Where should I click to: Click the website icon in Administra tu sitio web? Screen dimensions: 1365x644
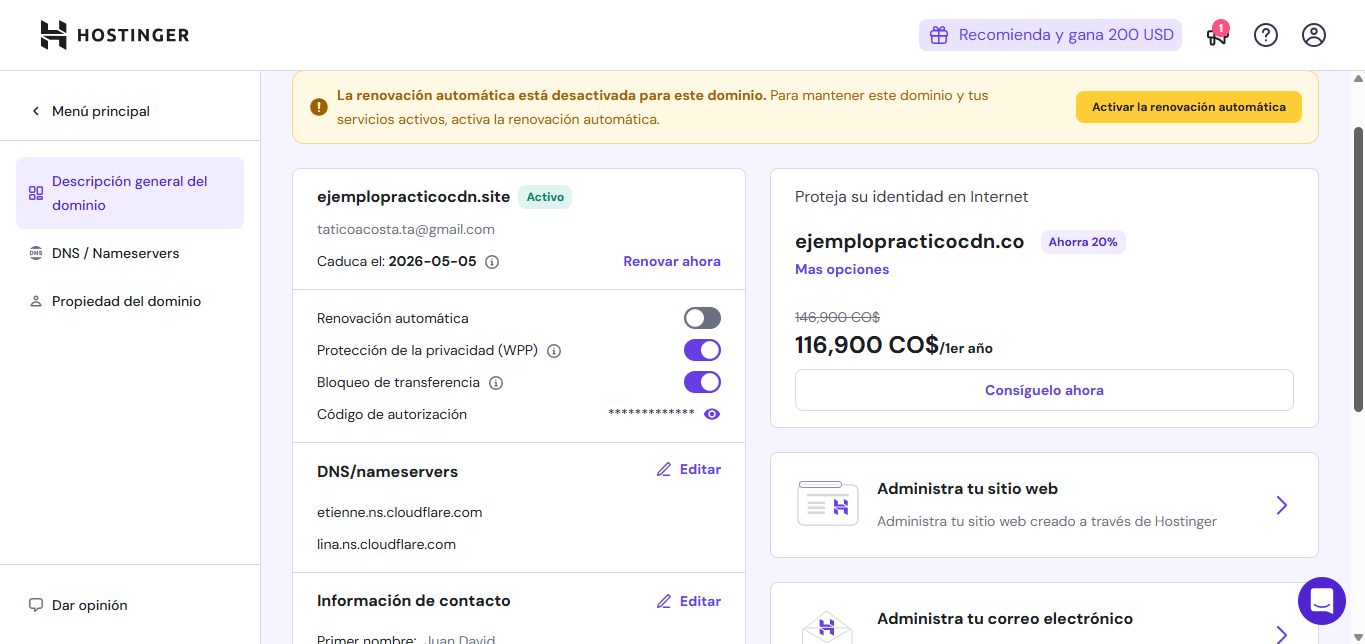pos(828,503)
